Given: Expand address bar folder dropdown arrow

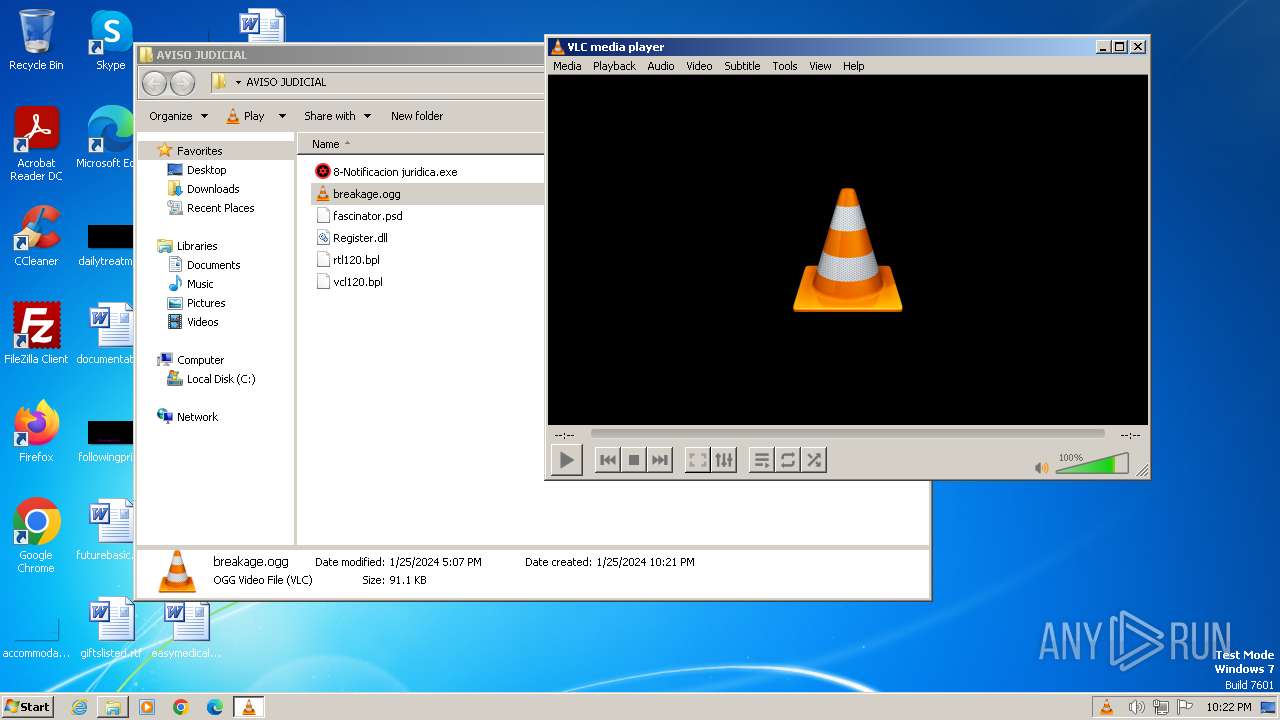Looking at the screenshot, I should point(238,82).
